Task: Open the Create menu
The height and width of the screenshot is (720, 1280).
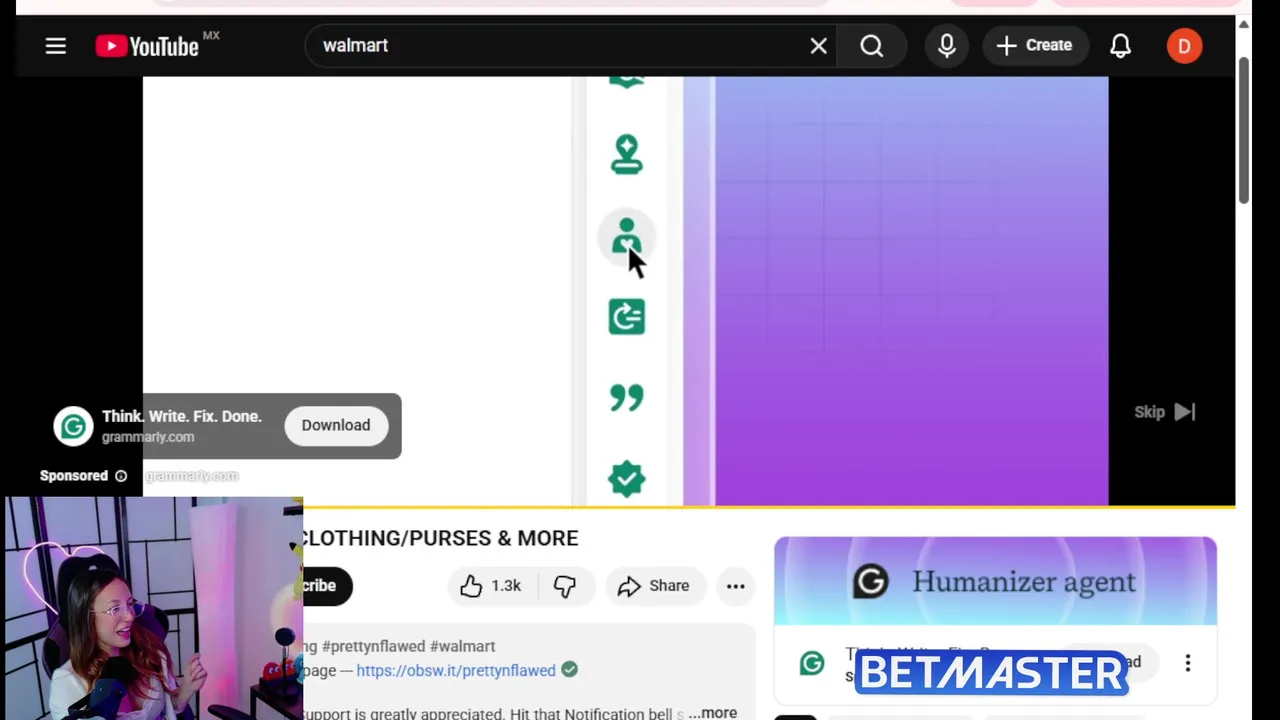Action: pos(1035,46)
